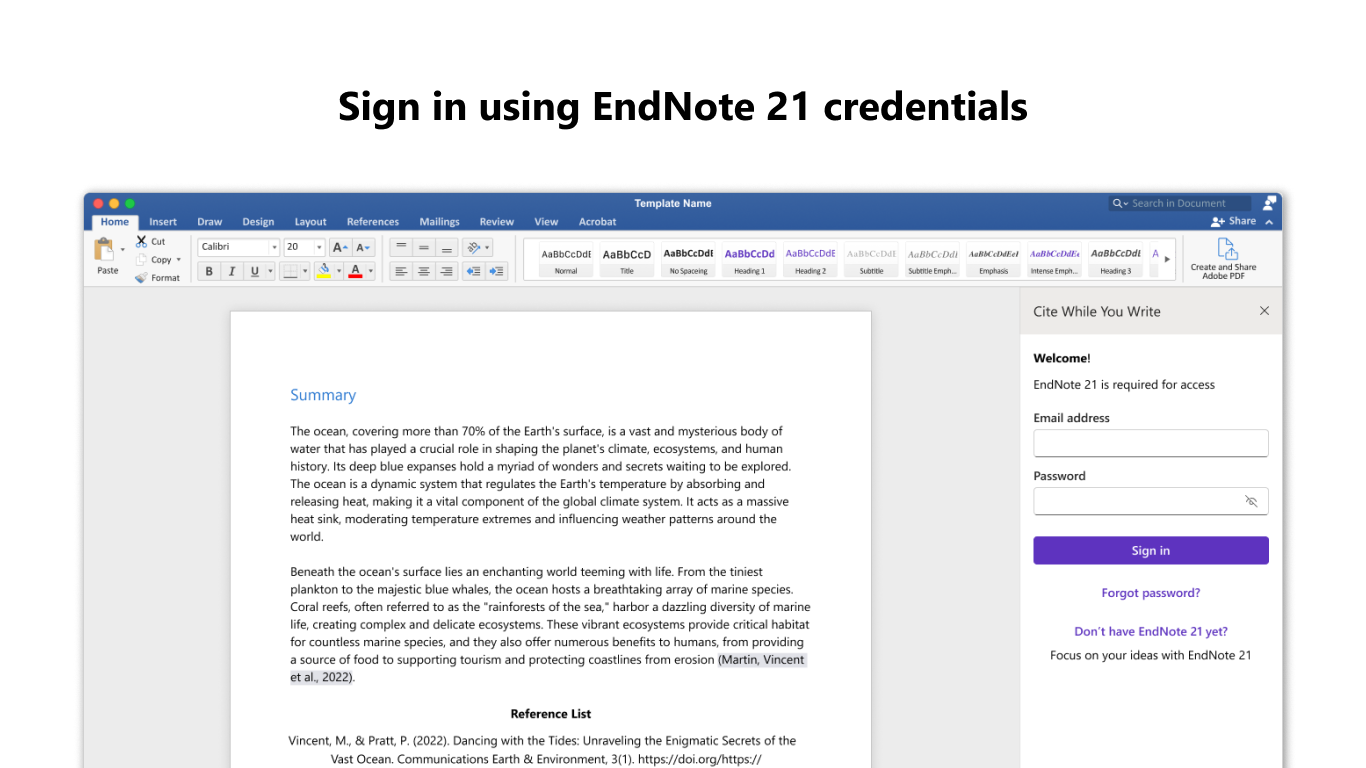1366x768 pixels.
Task: Switch to the Draw tab
Action: point(210,222)
